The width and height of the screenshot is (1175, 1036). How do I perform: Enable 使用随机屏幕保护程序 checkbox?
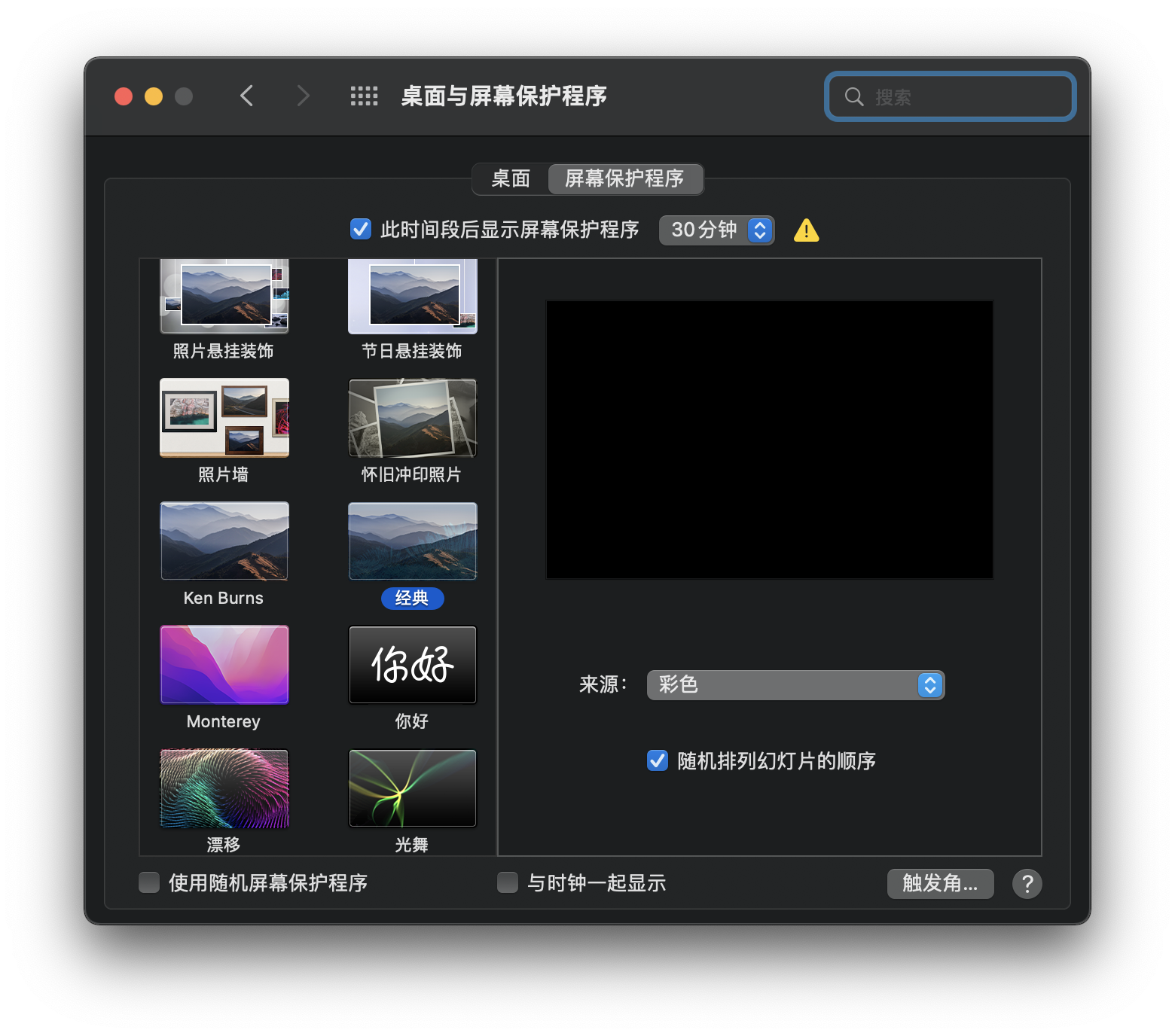149,882
